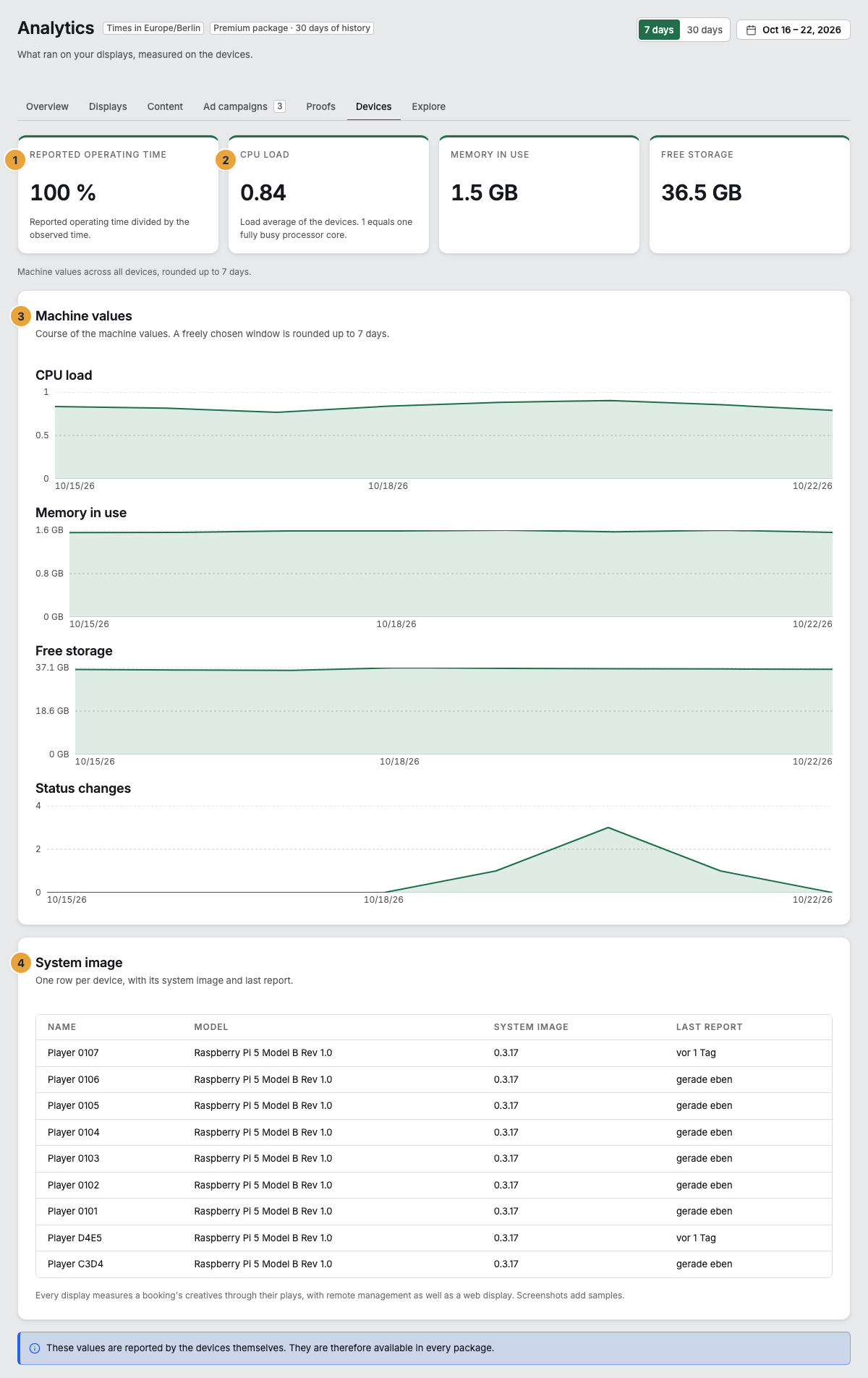Select the Memory in use card
The width and height of the screenshot is (868, 1378).
click(539, 195)
